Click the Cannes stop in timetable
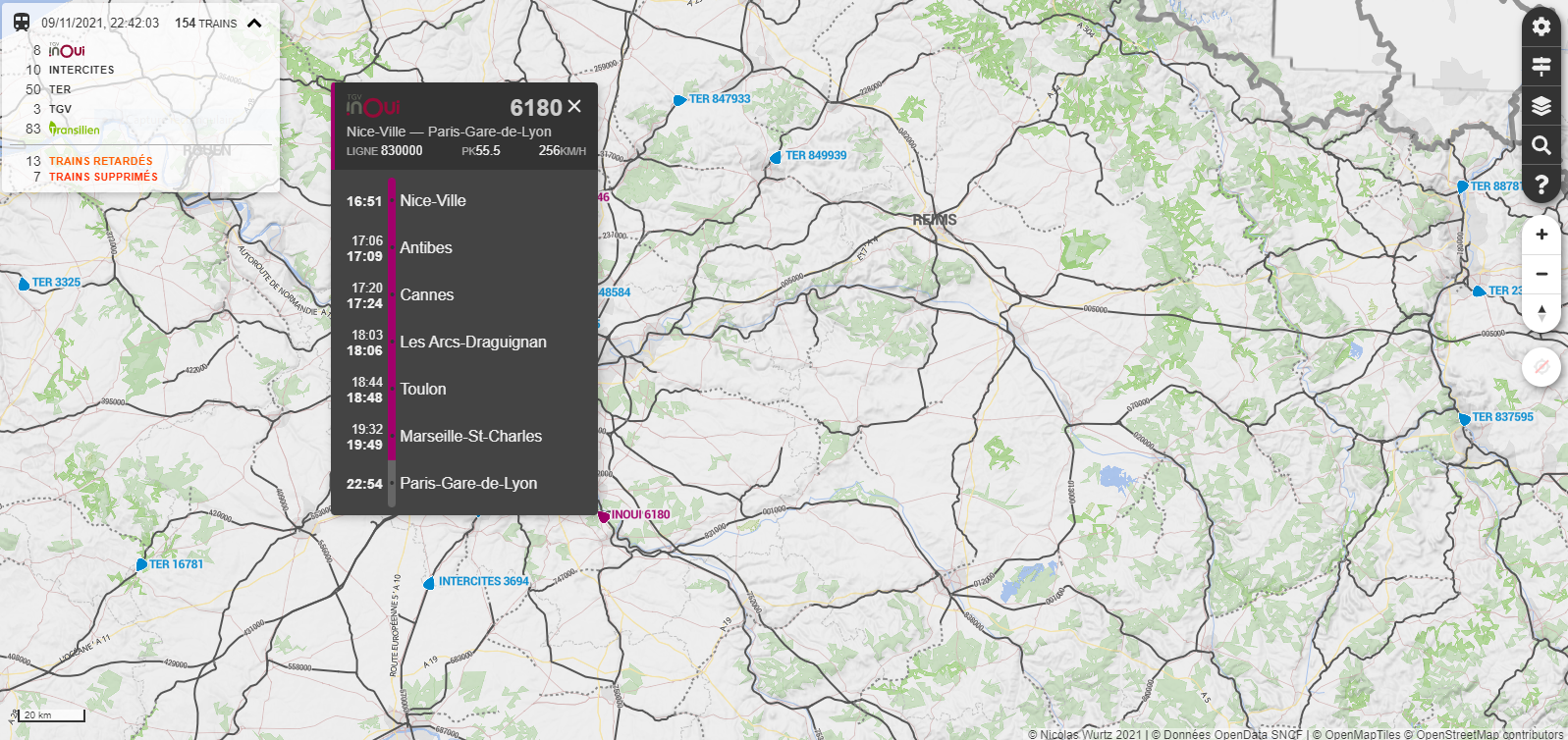The image size is (1568, 740). coord(427,294)
